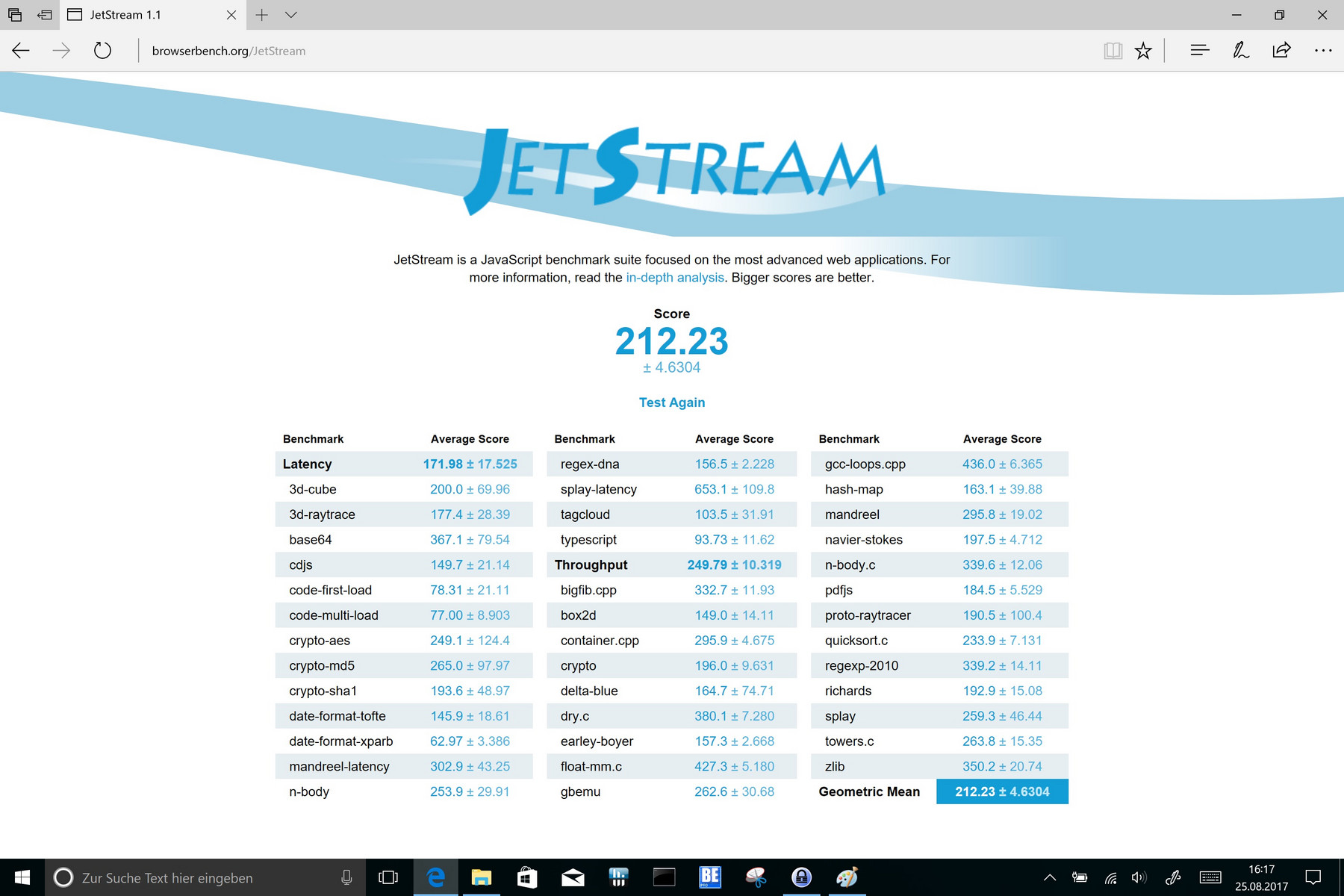Screen dimensions: 1344x896
Task: Go back to previous page
Action: [x=21, y=51]
